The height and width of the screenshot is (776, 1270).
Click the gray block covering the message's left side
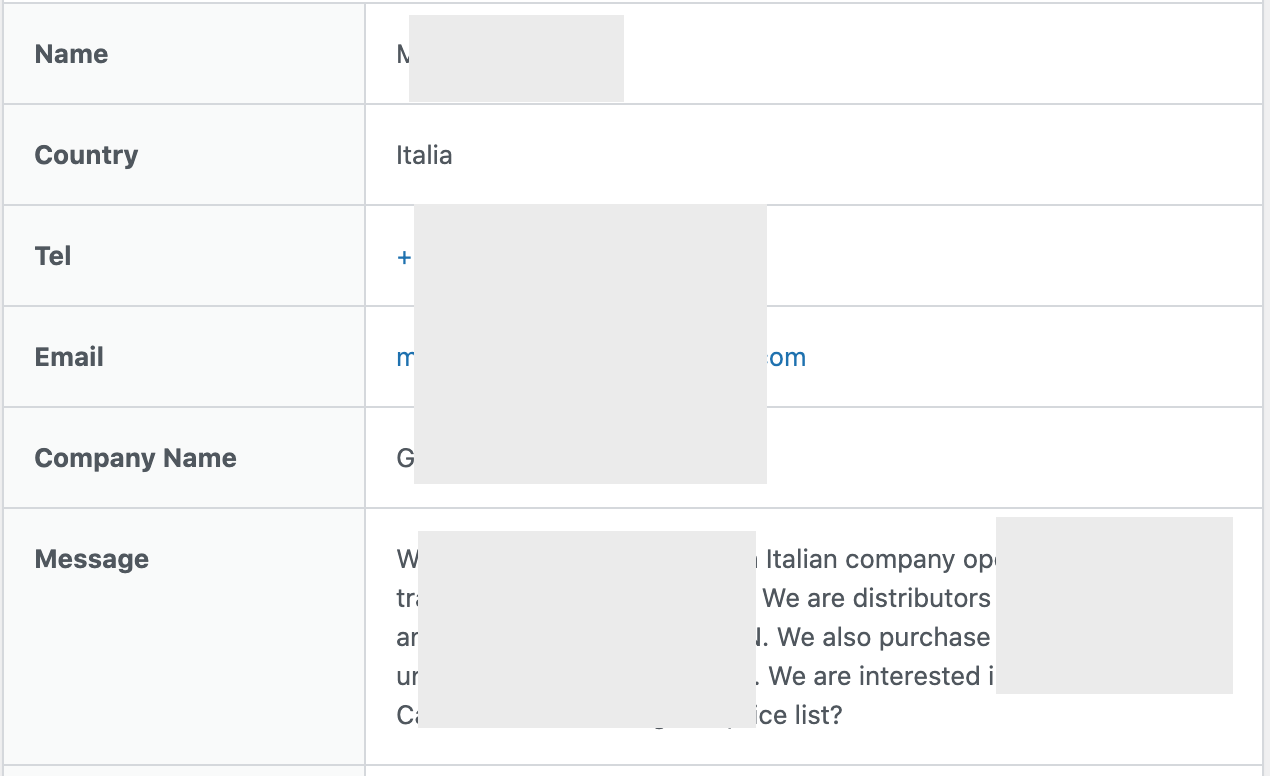(x=586, y=629)
